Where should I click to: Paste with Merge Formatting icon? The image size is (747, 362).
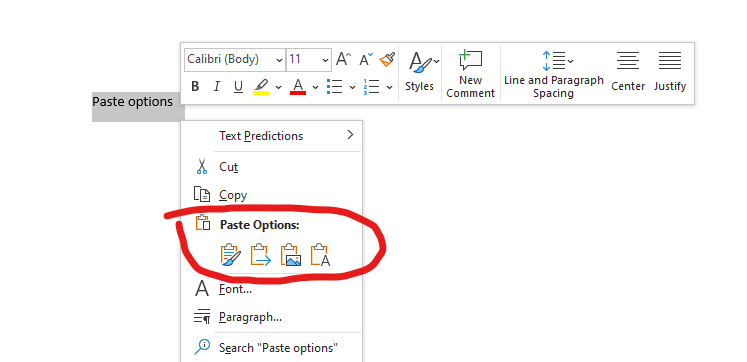[x=261, y=255]
